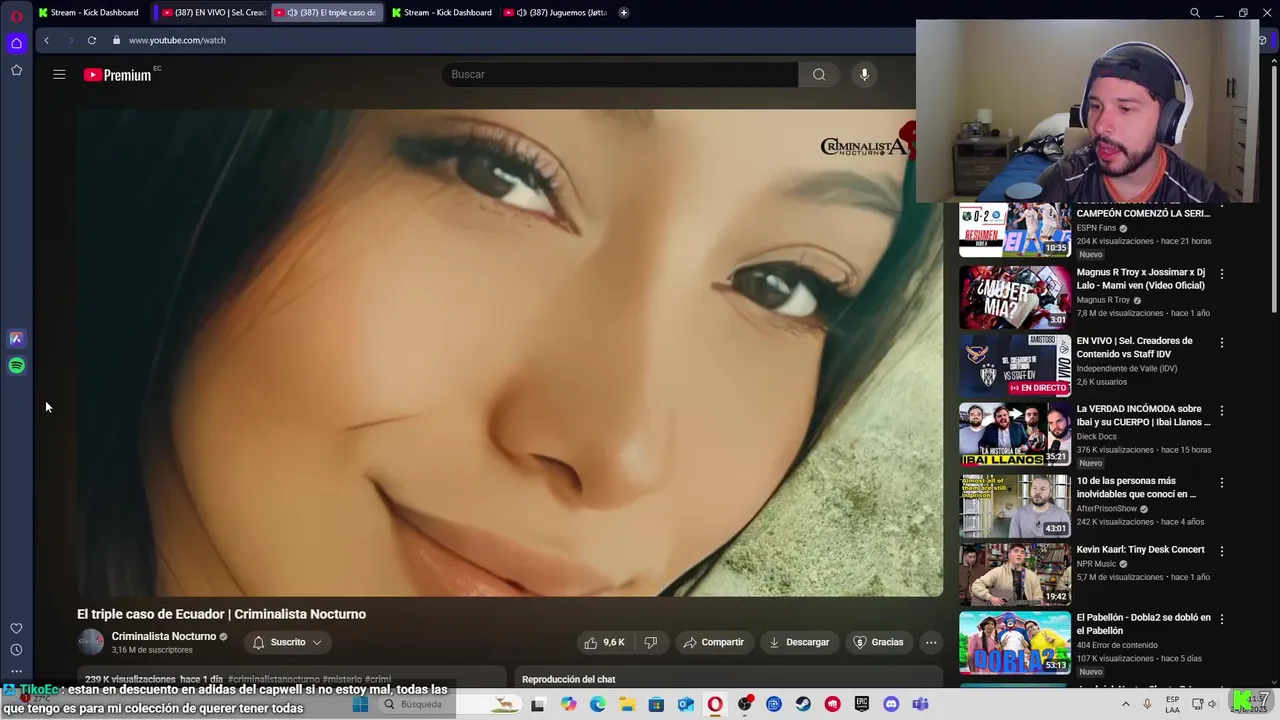Open EN VIVO Sel. Creadores vs Staff IDV

pyautogui.click(x=1015, y=366)
